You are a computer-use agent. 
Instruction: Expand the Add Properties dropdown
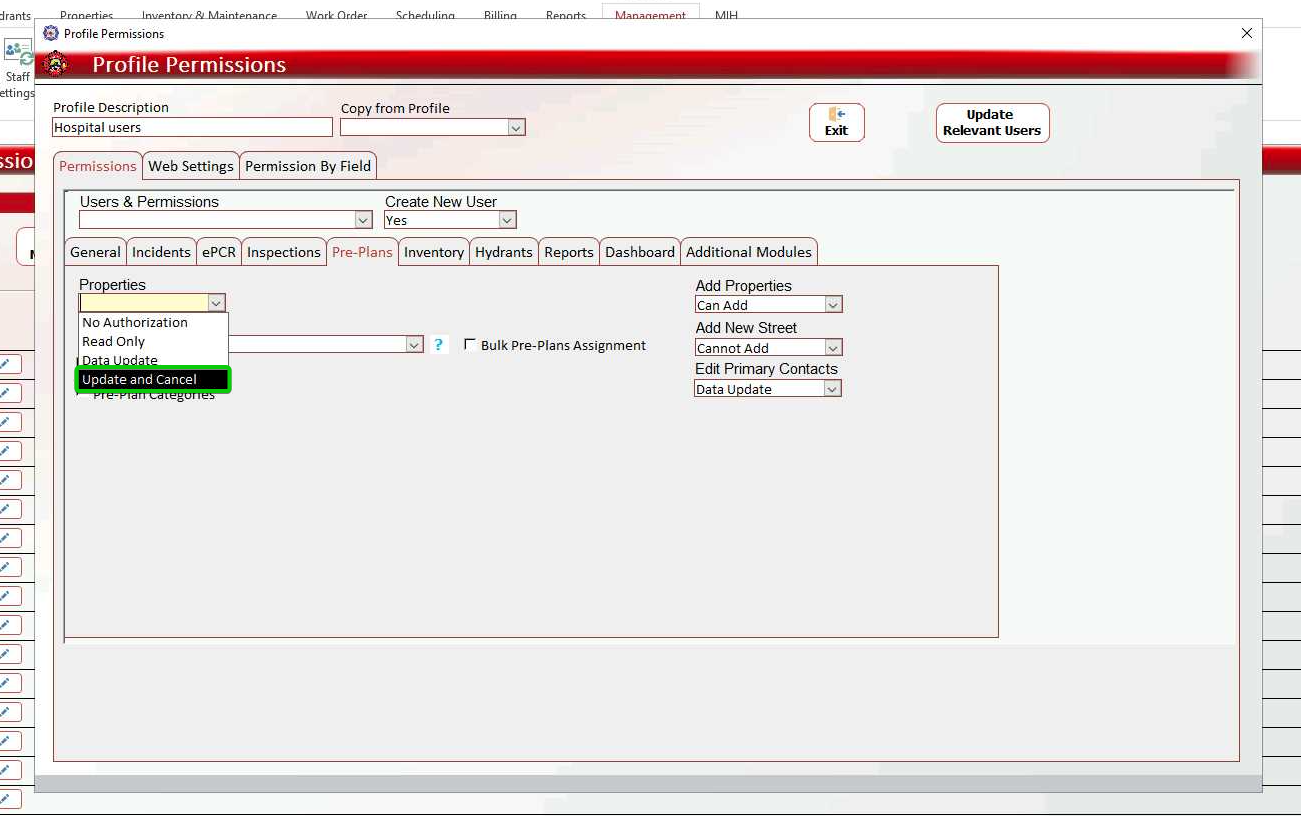point(833,305)
